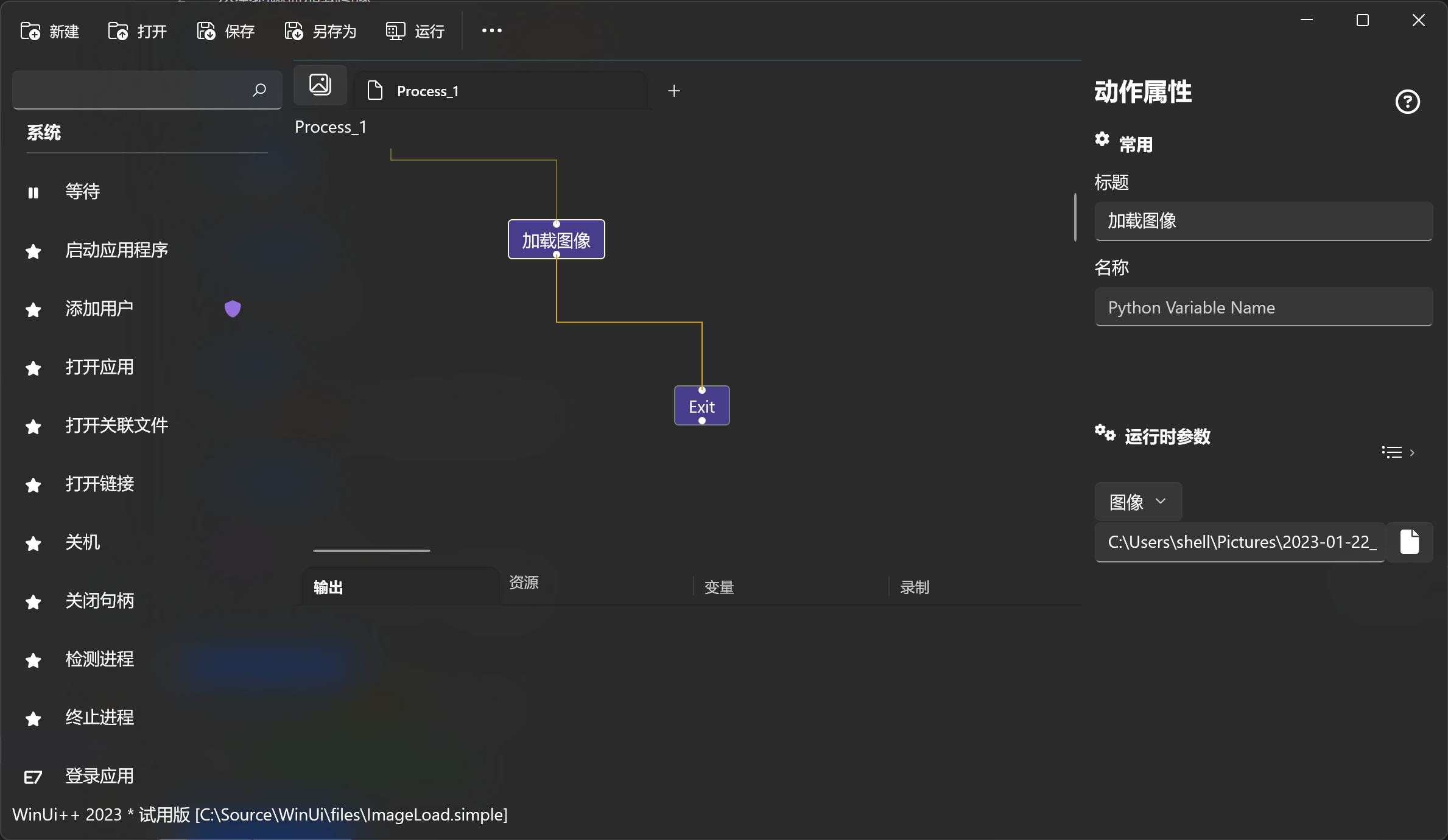The width and height of the screenshot is (1448, 840).
Task: Click the horizontal canvas scrollbar
Action: point(371,550)
